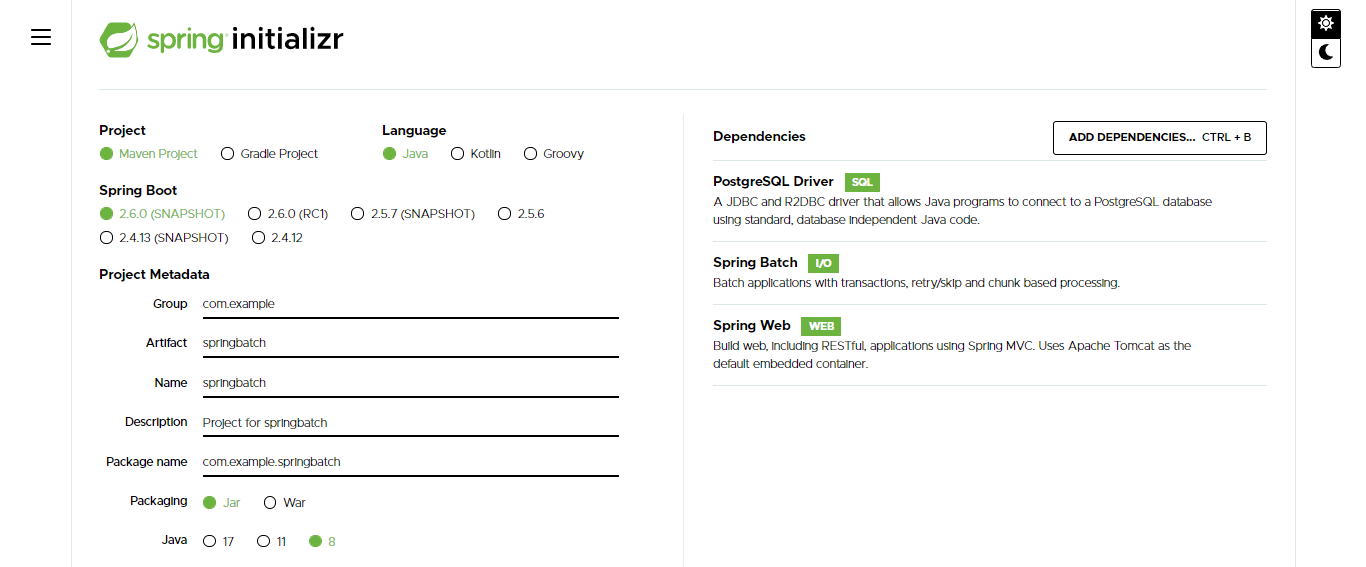The image size is (1366, 567).
Task: Select Gradle Project radio option
Action: pyautogui.click(x=228, y=154)
